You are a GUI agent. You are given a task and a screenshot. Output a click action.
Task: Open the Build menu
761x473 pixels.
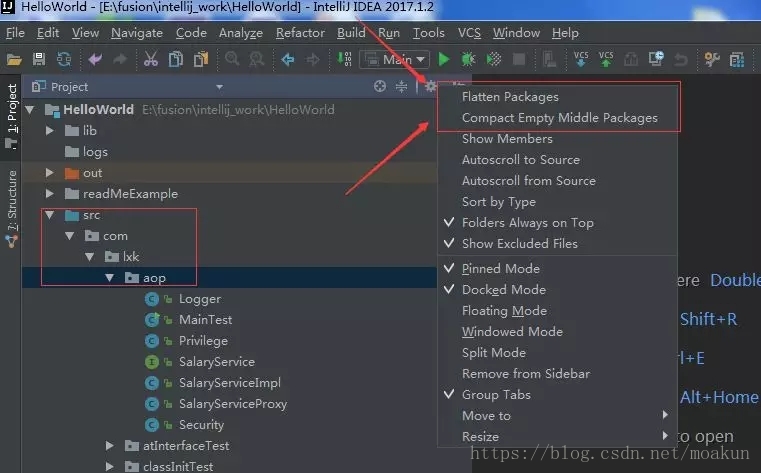(351, 33)
